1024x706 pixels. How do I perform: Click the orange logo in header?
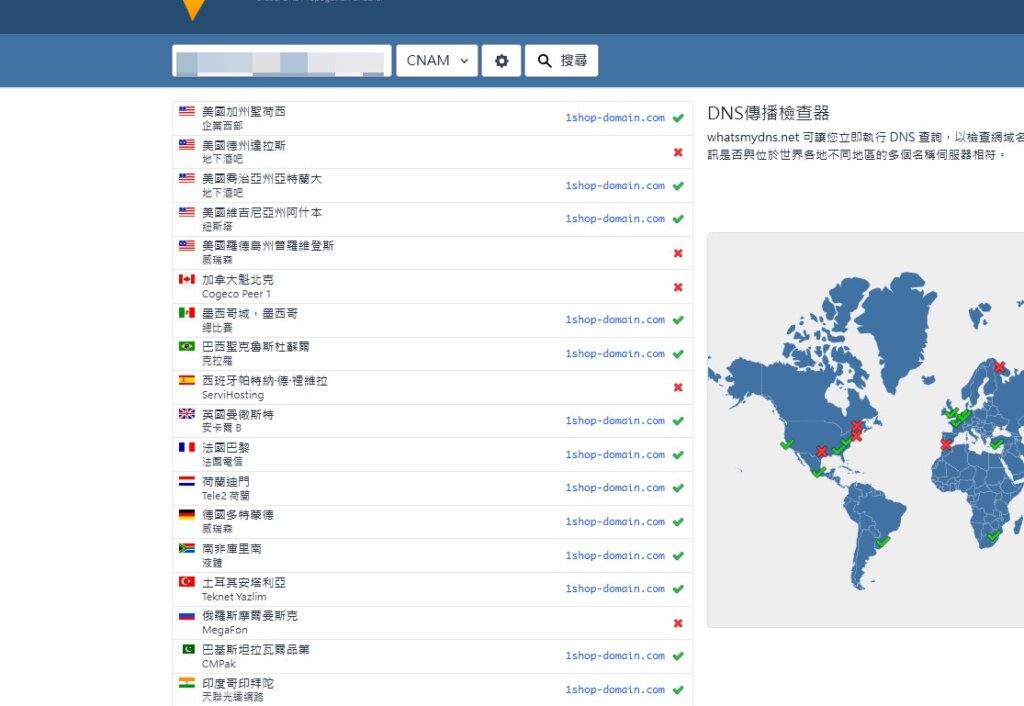[x=194, y=9]
